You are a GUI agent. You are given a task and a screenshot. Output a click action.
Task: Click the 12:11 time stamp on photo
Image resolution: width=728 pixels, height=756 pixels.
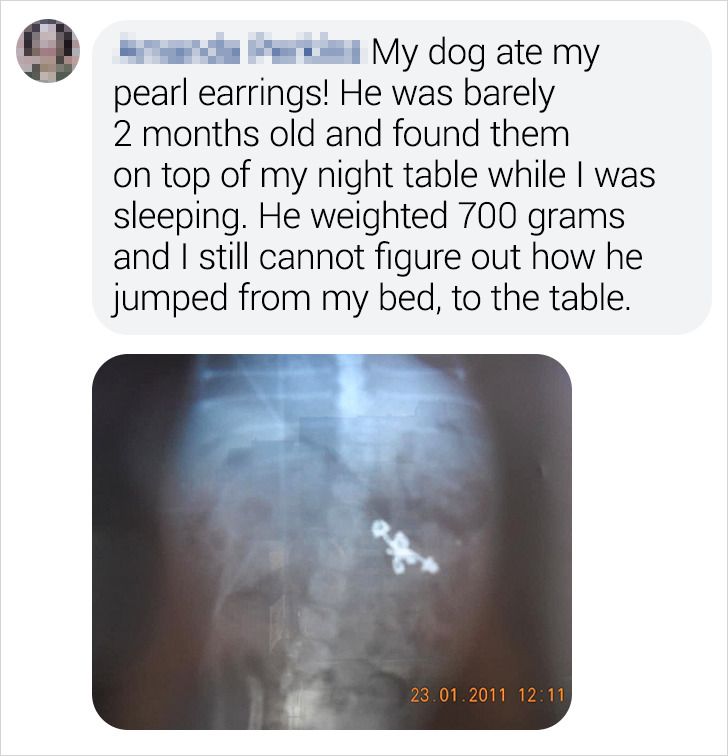(x=541, y=695)
